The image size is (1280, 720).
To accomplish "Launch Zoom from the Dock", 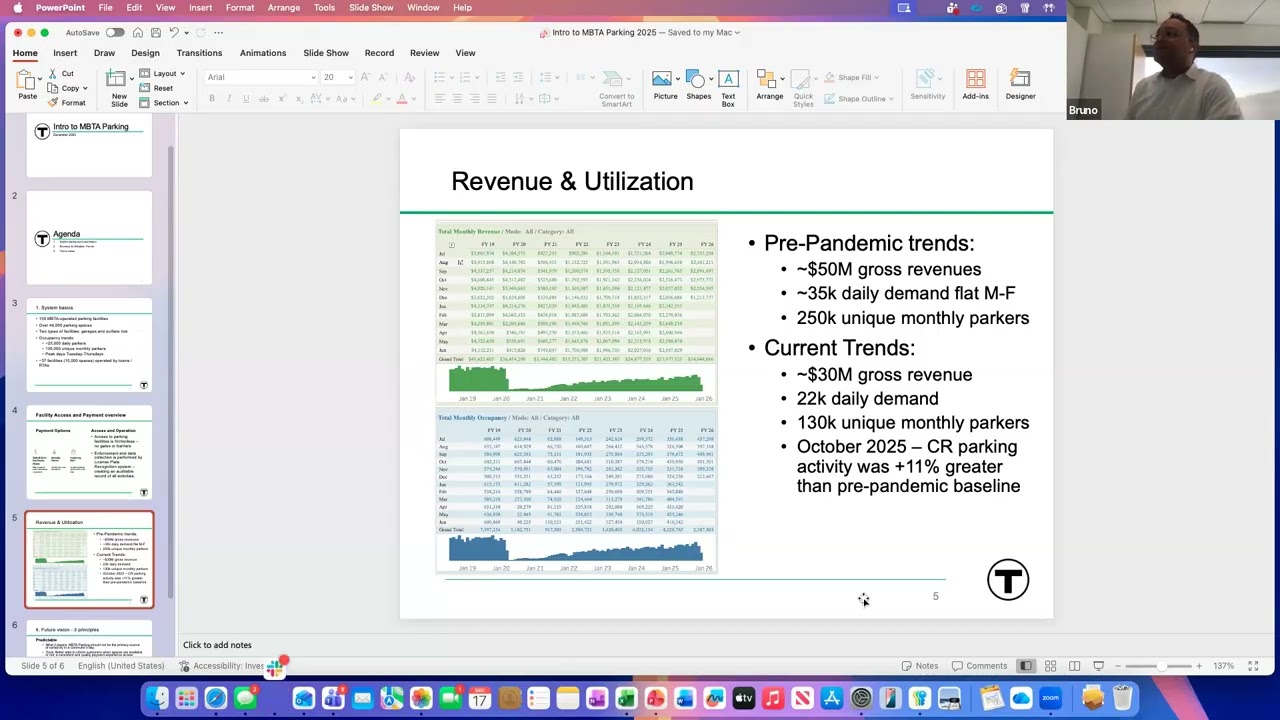I will coord(1050,698).
